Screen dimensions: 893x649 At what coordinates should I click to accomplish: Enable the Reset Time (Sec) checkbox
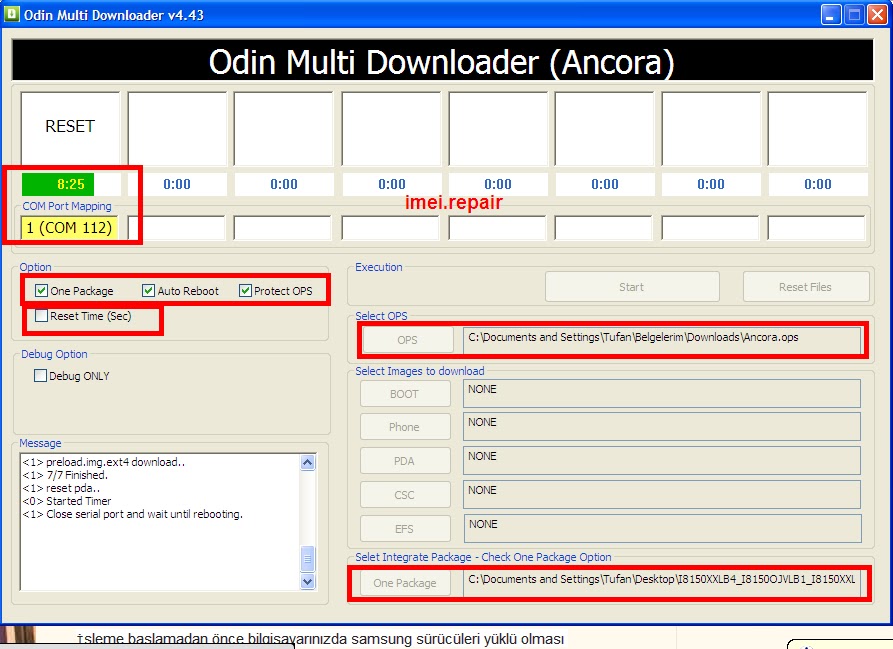(x=41, y=316)
